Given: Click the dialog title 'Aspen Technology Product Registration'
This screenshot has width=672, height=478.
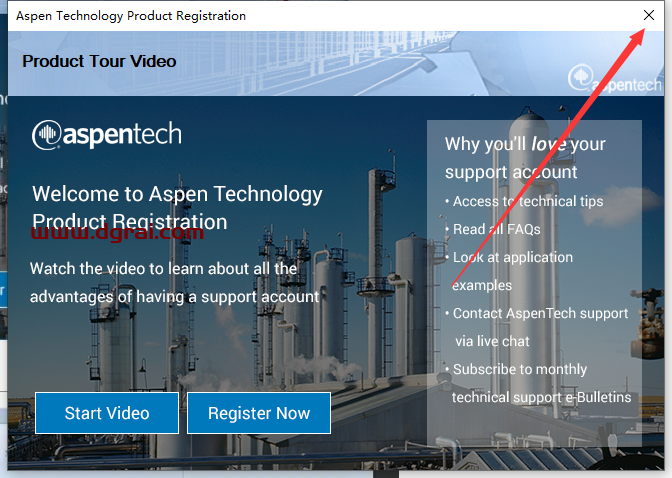Looking at the screenshot, I should click(131, 16).
